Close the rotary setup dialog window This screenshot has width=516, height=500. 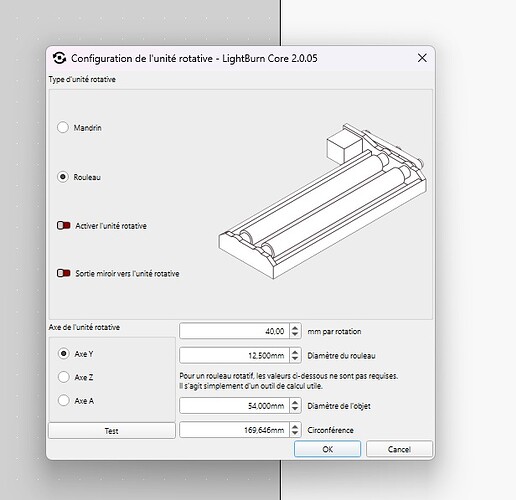point(422,58)
